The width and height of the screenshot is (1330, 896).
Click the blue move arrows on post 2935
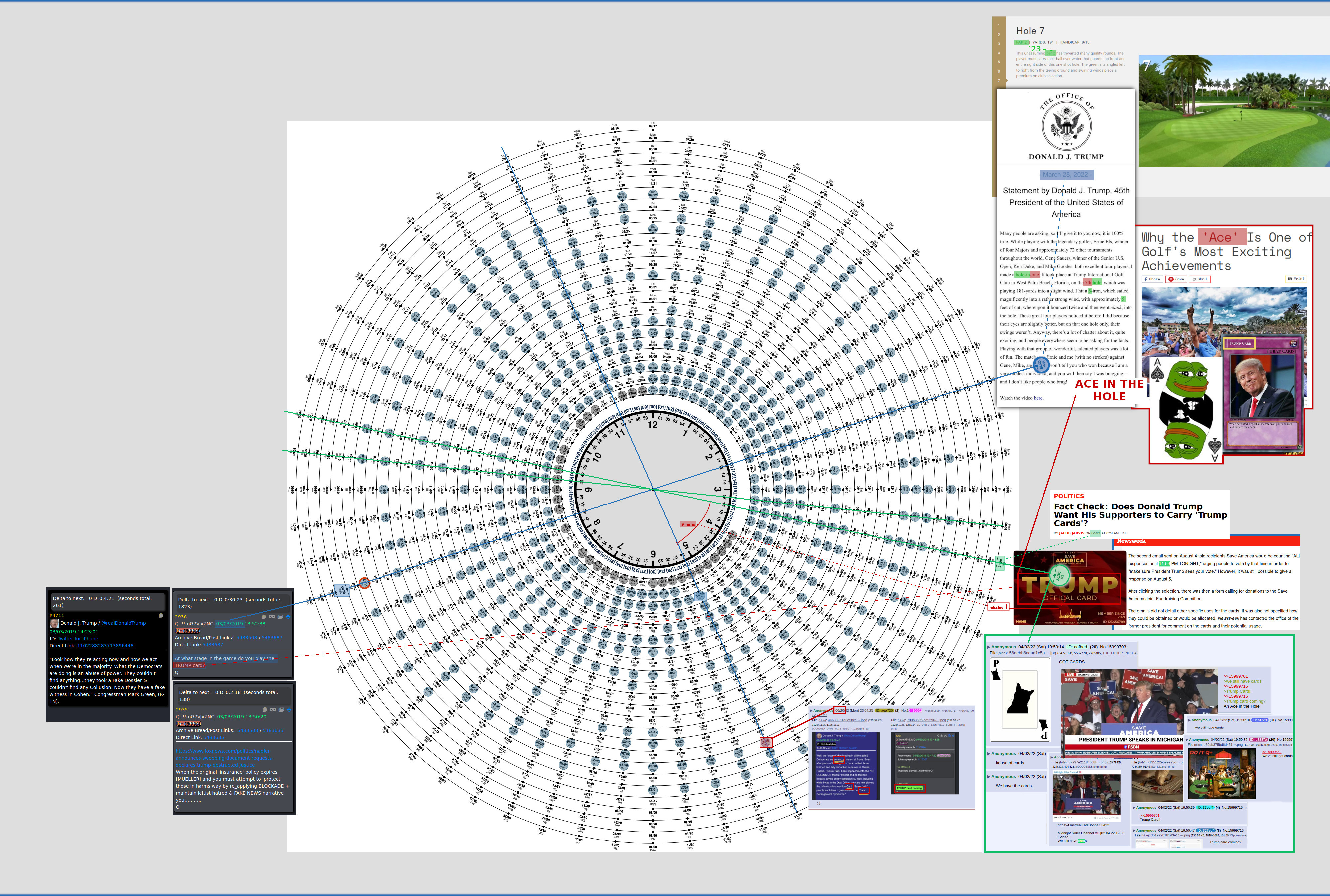pyautogui.click(x=289, y=710)
